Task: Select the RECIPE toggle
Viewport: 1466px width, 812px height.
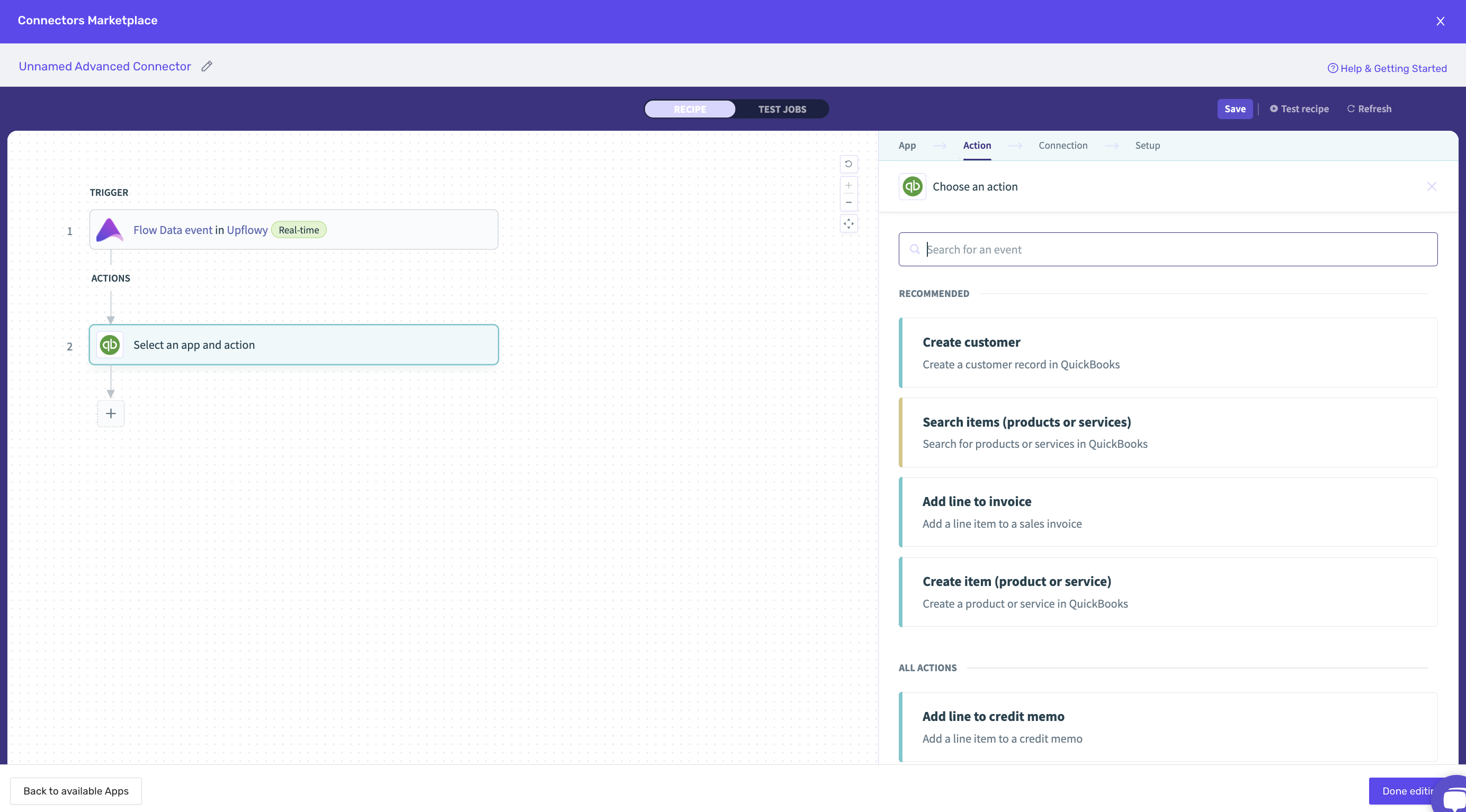Action: point(690,109)
